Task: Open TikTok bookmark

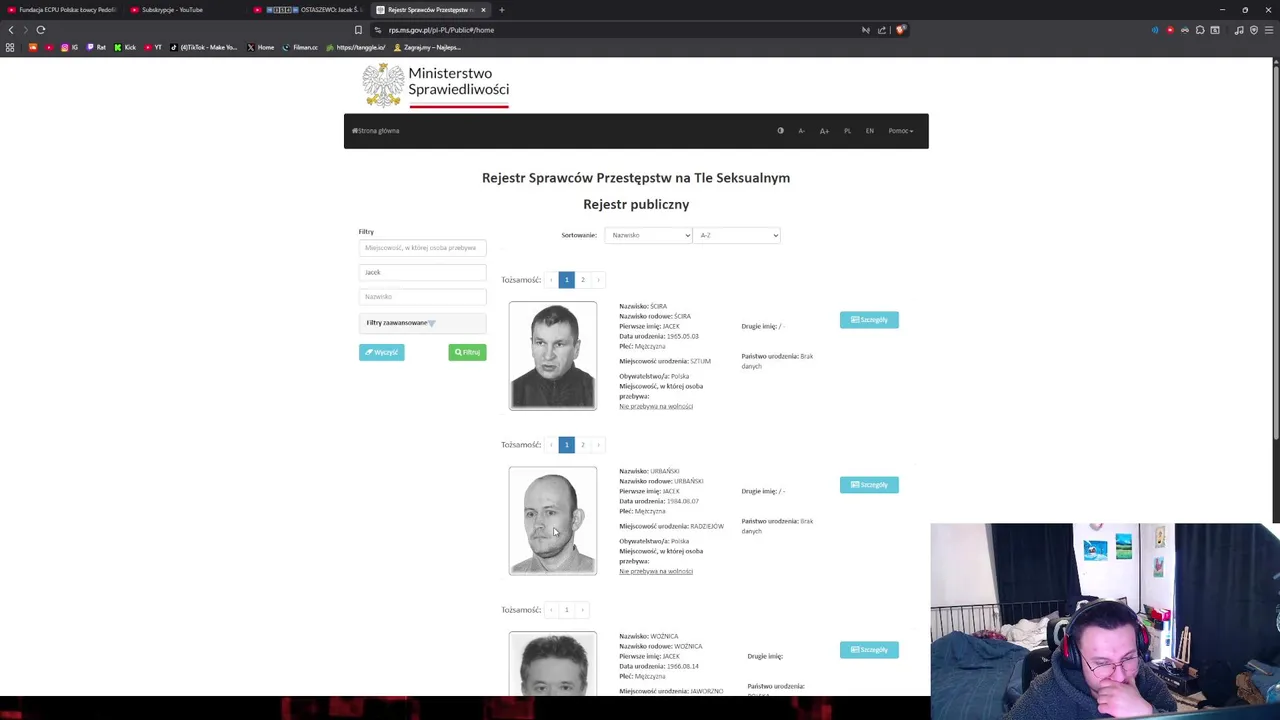Action: tap(204, 48)
